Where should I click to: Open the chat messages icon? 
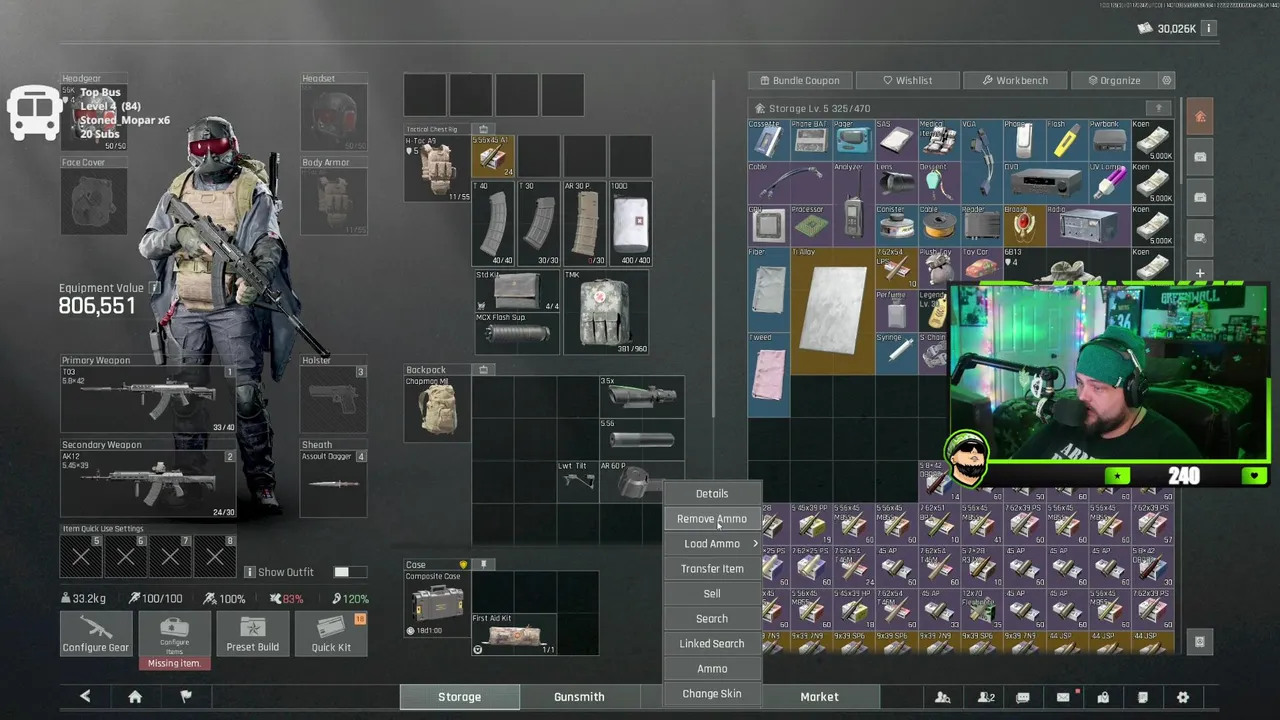pos(1023,697)
